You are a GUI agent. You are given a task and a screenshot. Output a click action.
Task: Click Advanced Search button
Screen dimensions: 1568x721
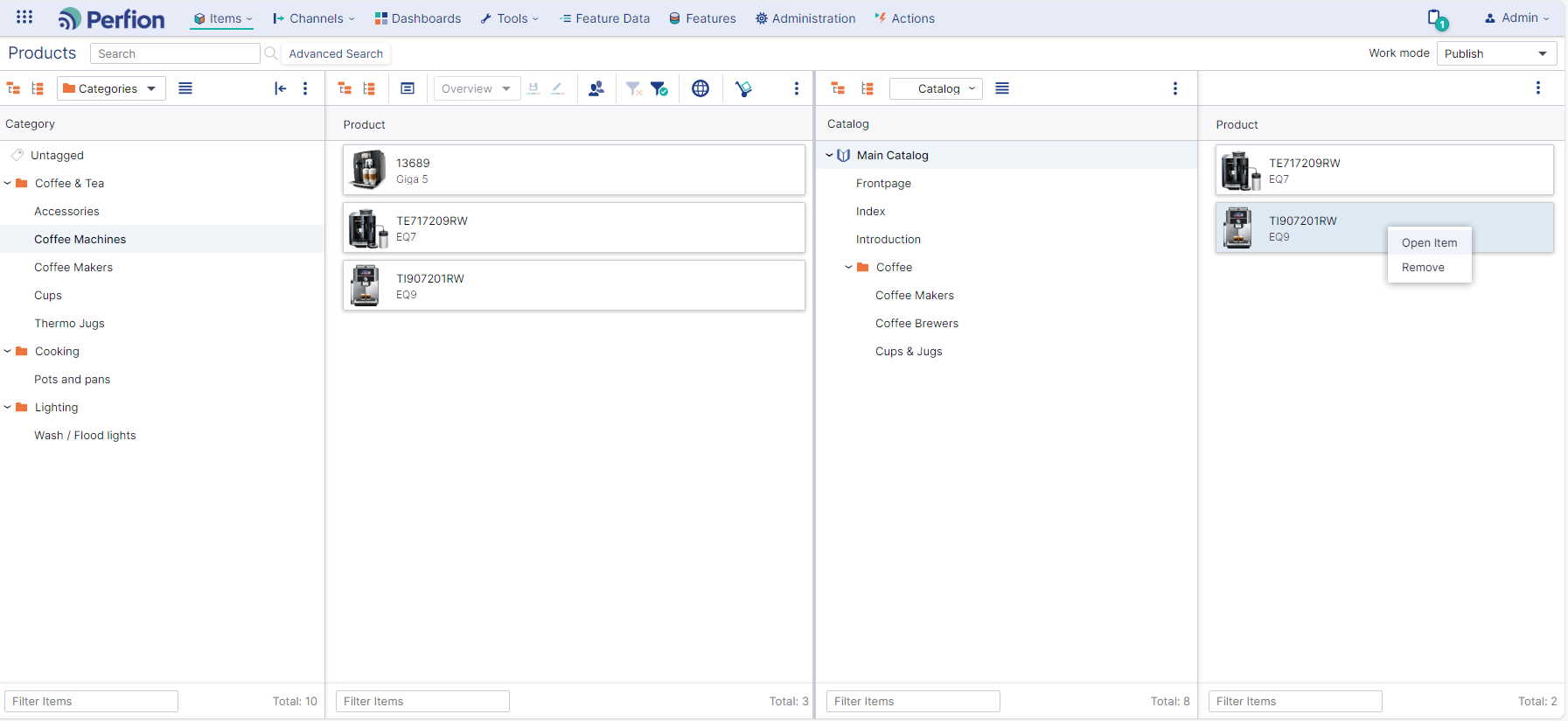(x=336, y=53)
